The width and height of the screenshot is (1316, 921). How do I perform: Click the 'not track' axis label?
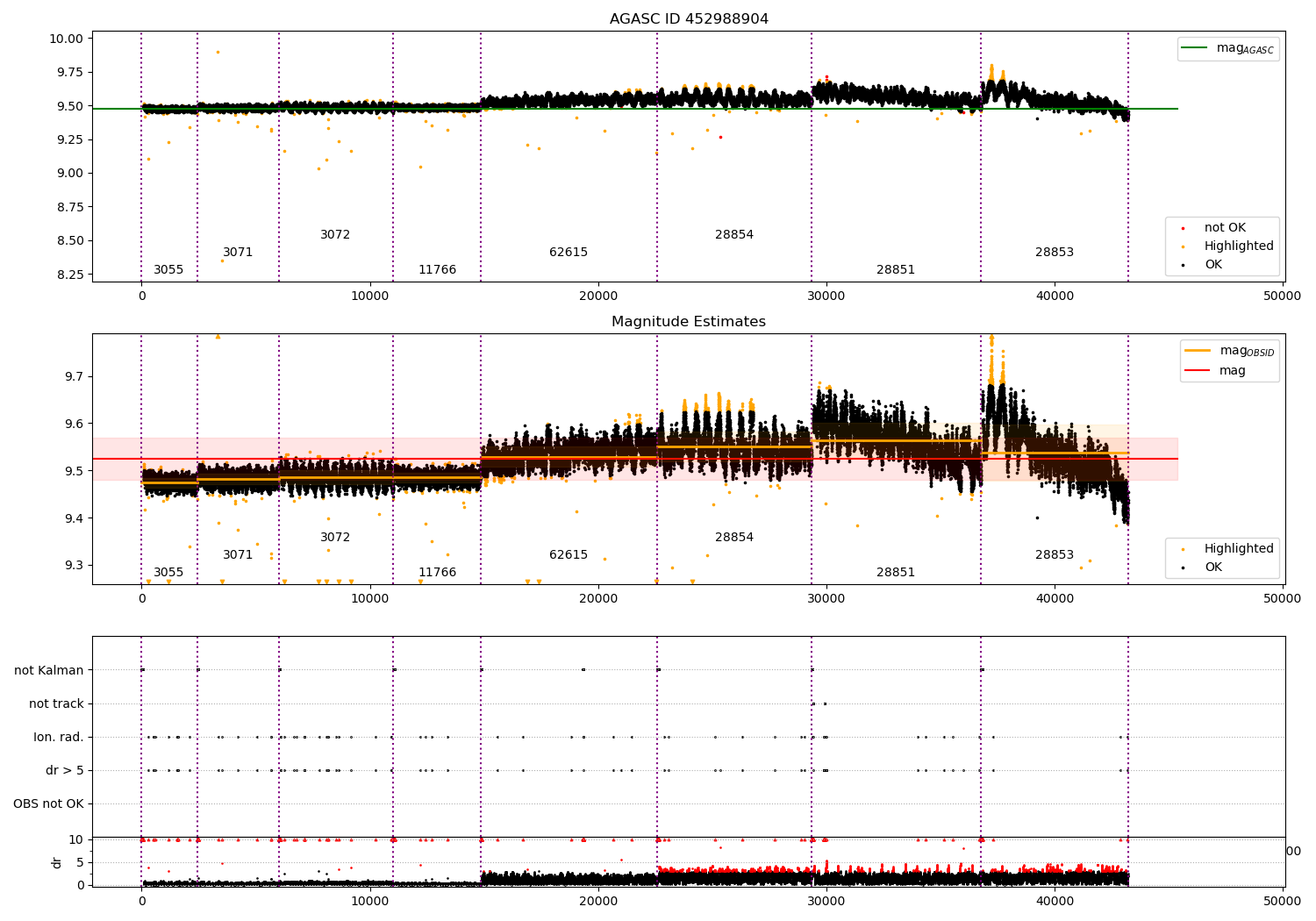coord(56,703)
